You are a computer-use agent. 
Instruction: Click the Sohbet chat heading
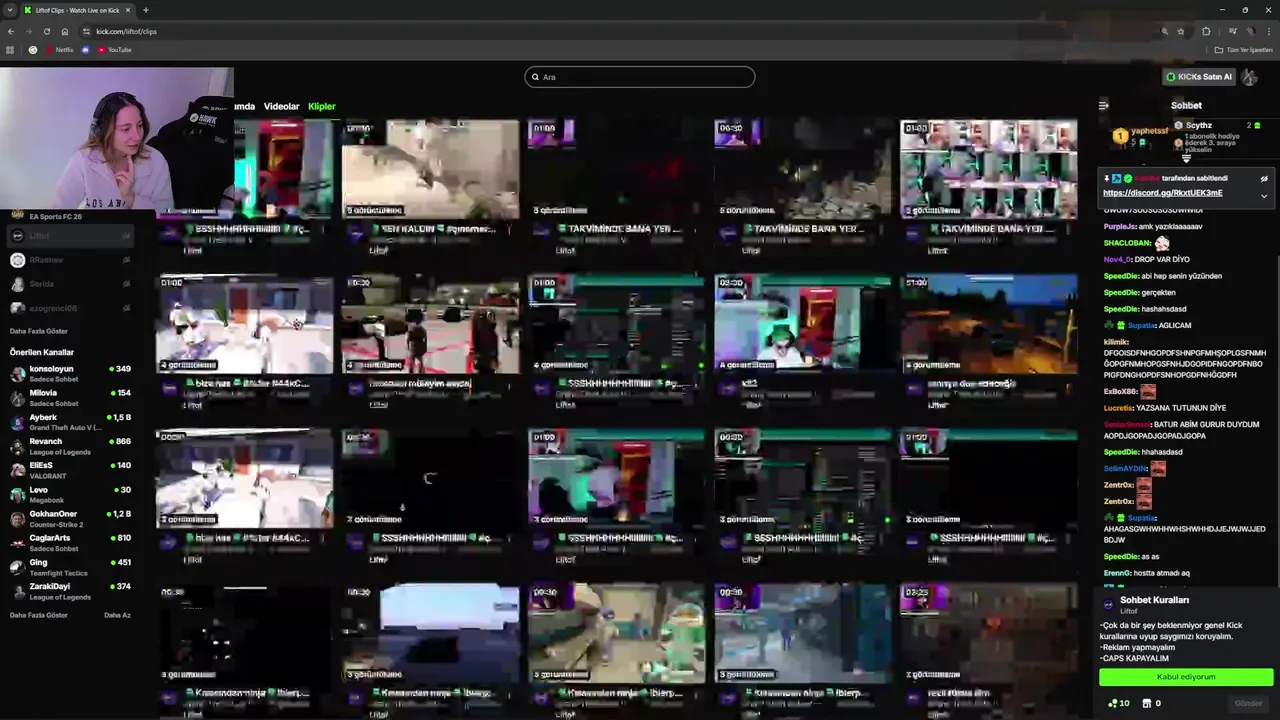coord(1186,105)
